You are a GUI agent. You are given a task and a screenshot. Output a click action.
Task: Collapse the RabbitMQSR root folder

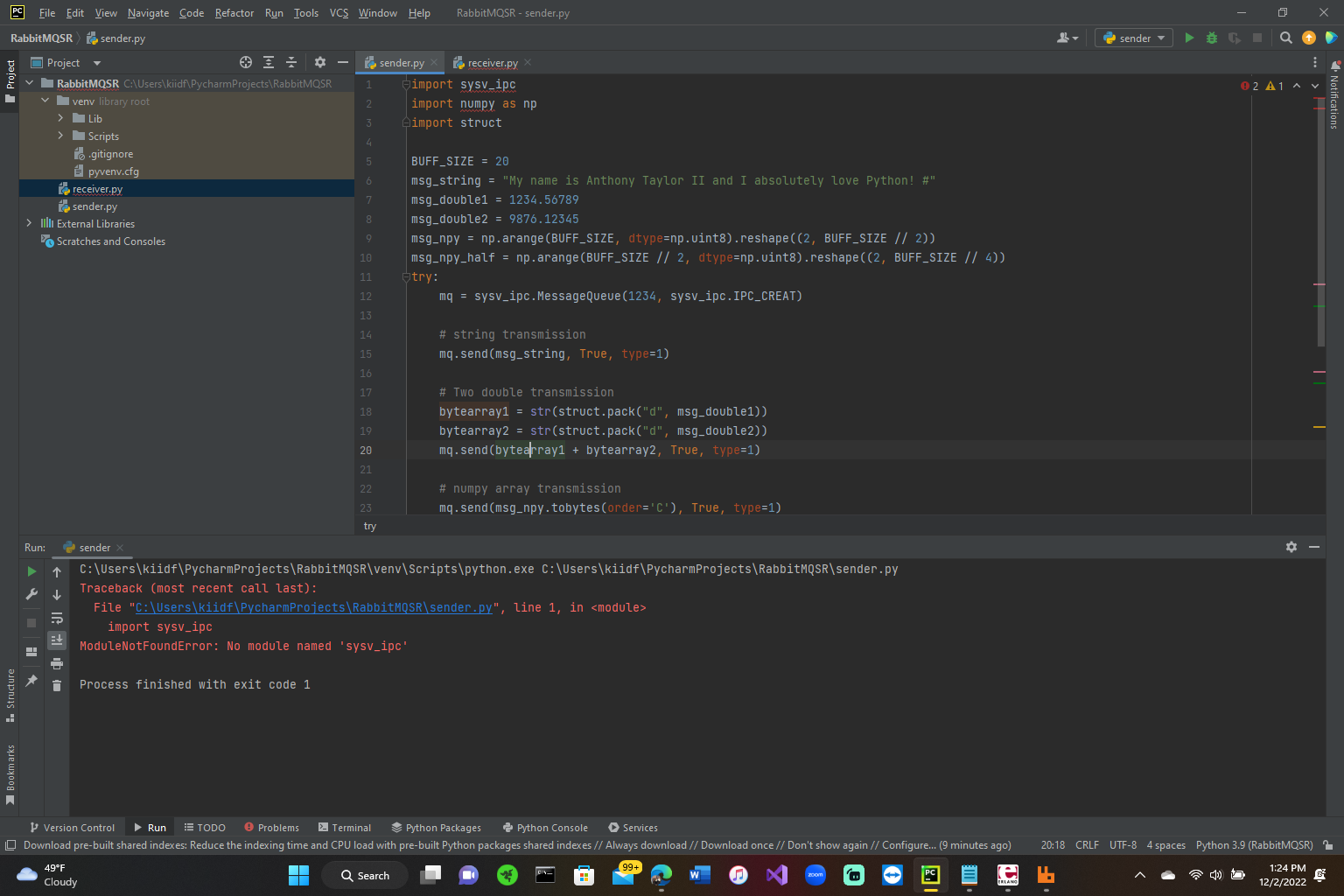pos(30,83)
